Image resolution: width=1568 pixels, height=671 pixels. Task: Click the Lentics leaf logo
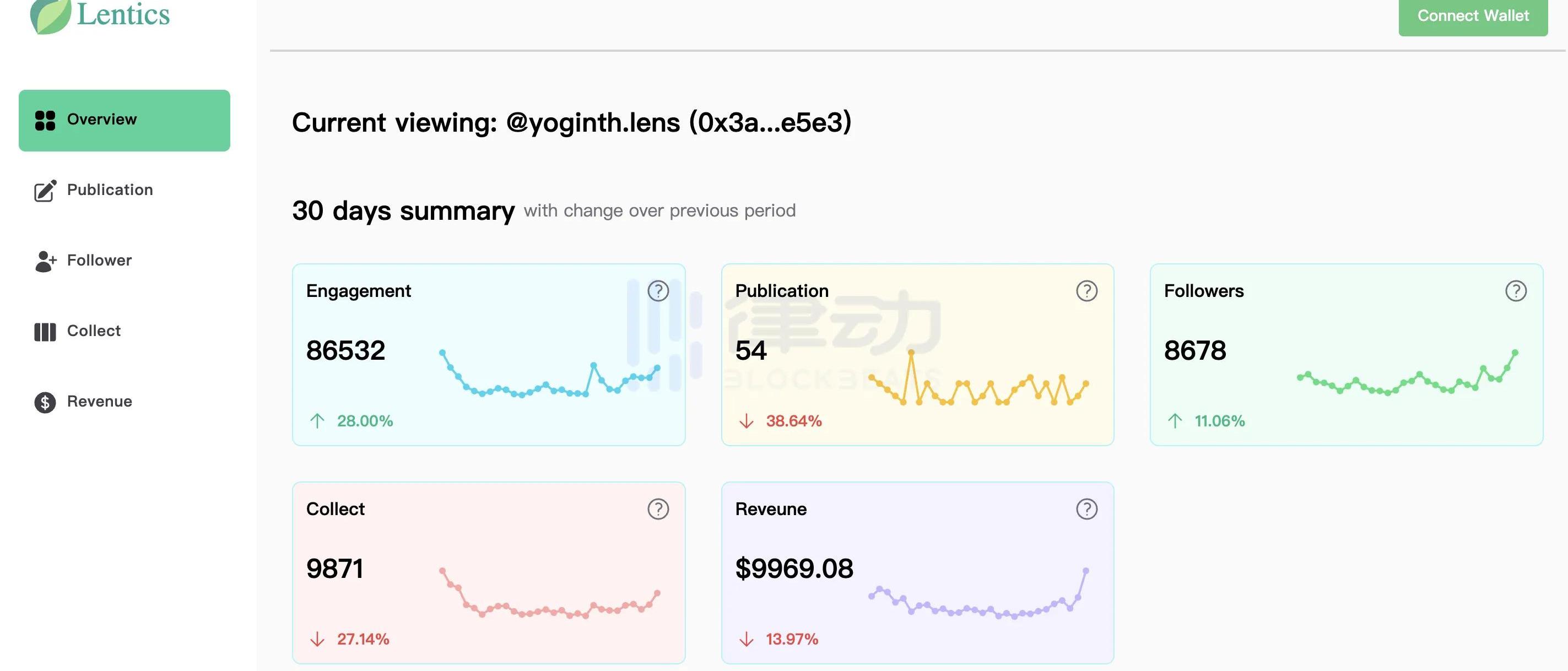(51, 16)
